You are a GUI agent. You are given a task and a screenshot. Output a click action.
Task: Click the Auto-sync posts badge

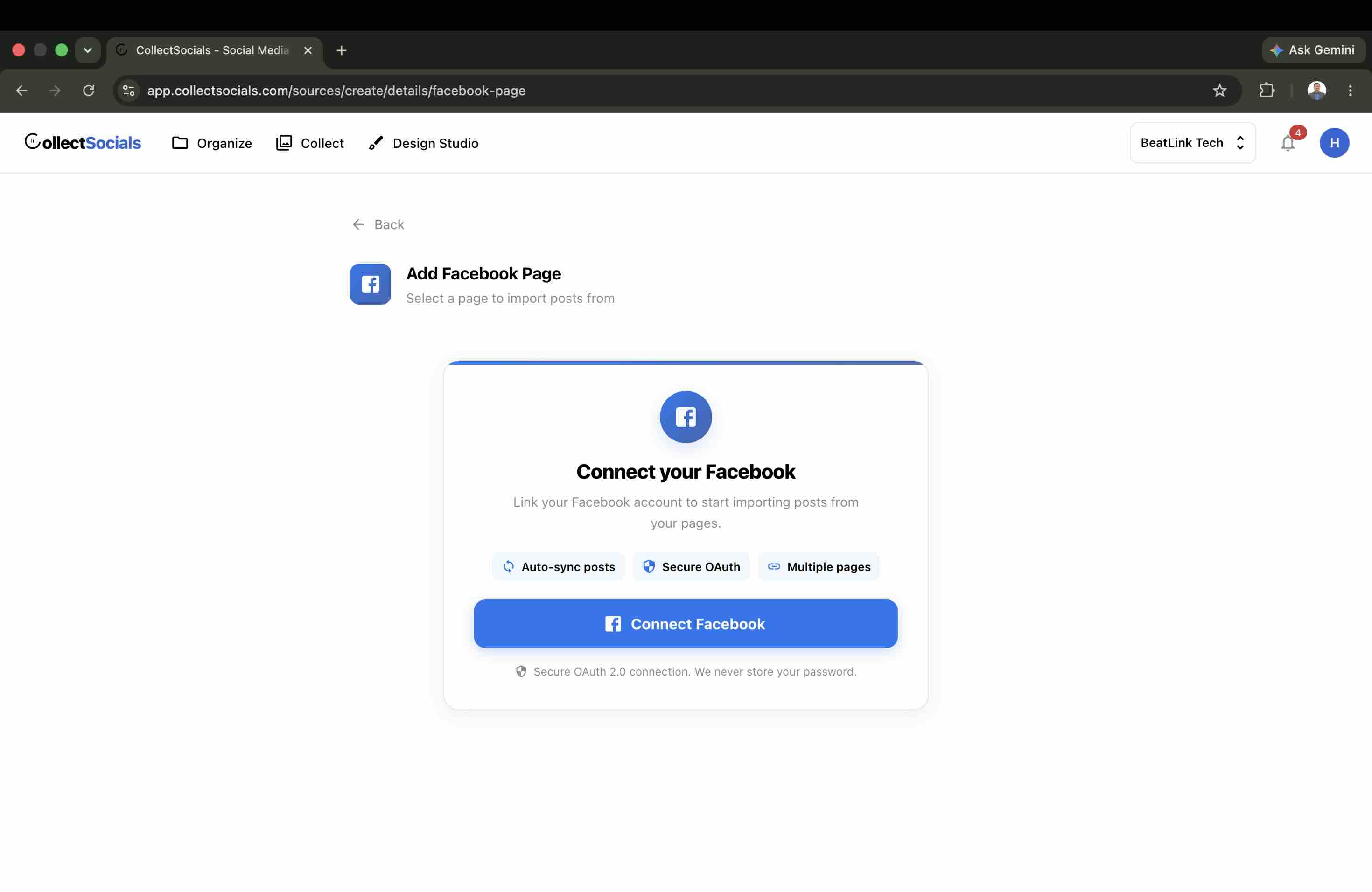click(x=558, y=566)
